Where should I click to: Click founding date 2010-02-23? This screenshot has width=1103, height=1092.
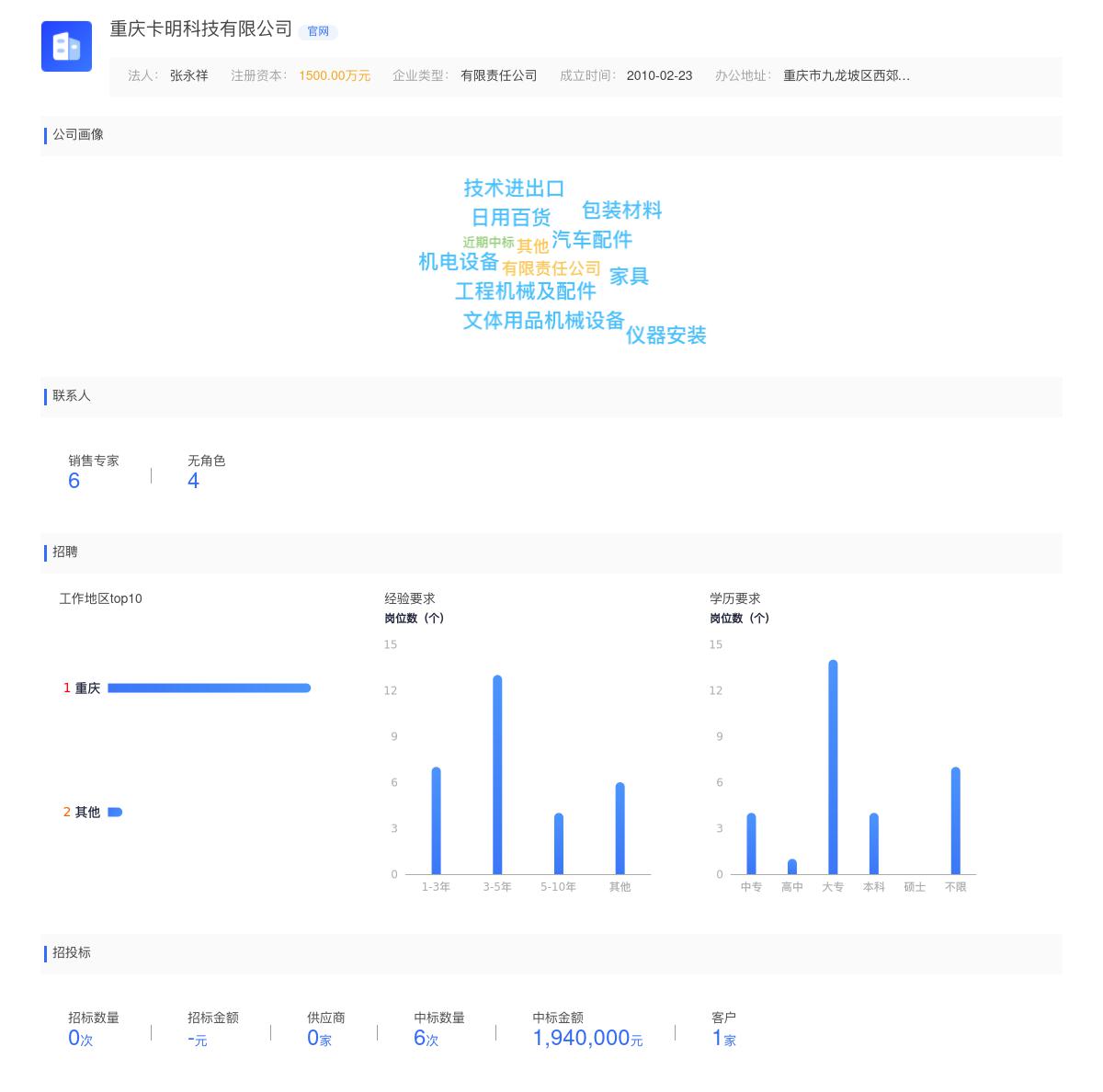tap(659, 75)
